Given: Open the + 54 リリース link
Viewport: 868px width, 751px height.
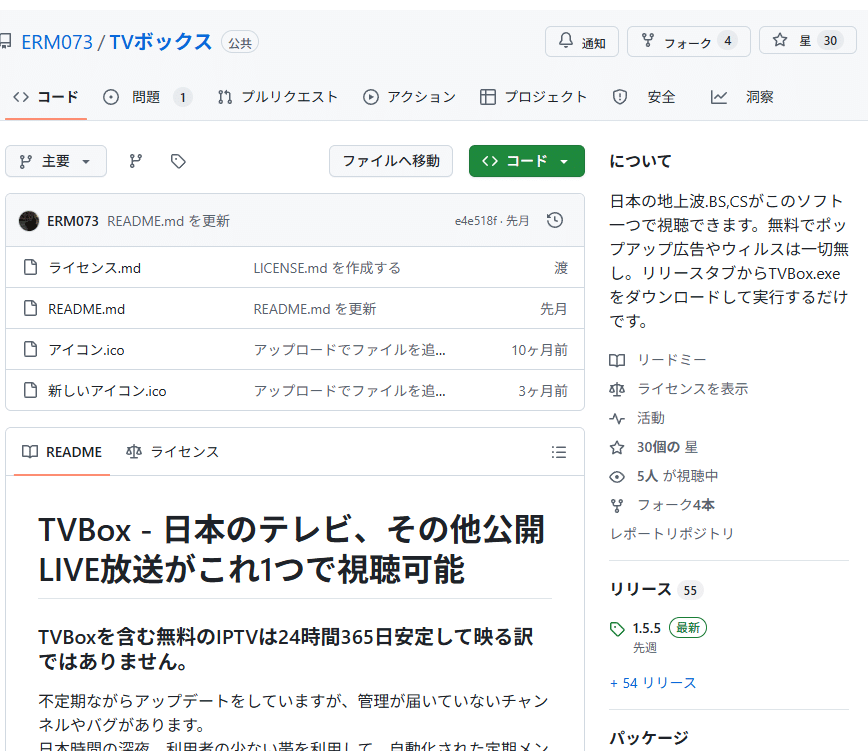Looking at the screenshot, I should (x=653, y=683).
